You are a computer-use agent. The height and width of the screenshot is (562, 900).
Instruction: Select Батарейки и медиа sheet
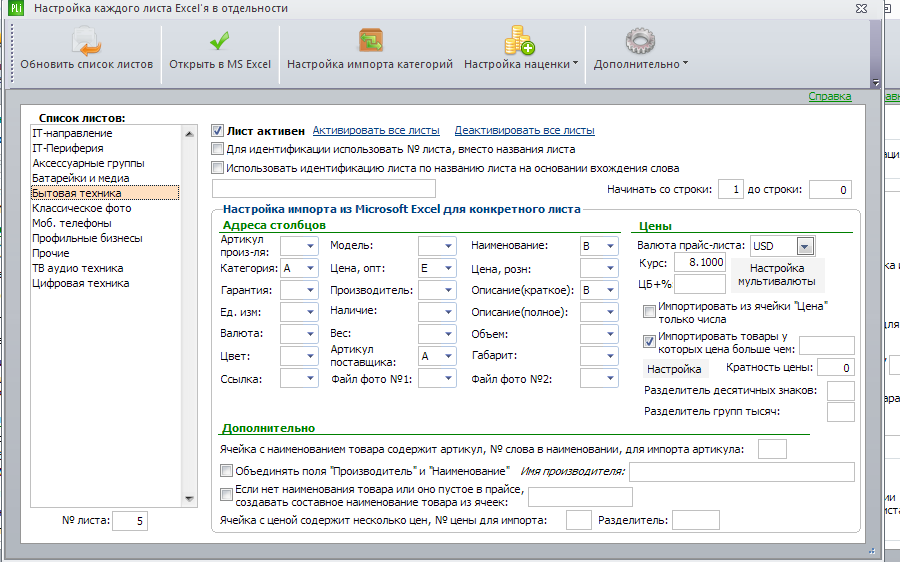80,179
